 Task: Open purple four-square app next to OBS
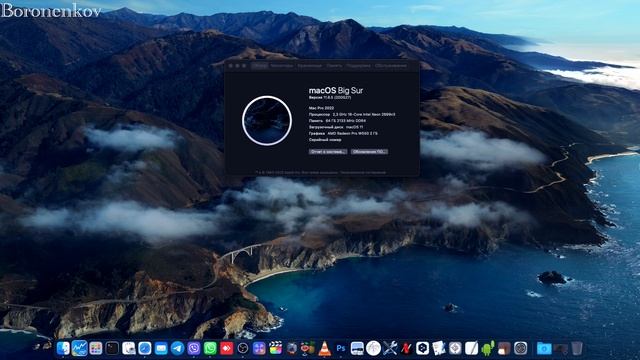pyautogui.click(x=259, y=348)
